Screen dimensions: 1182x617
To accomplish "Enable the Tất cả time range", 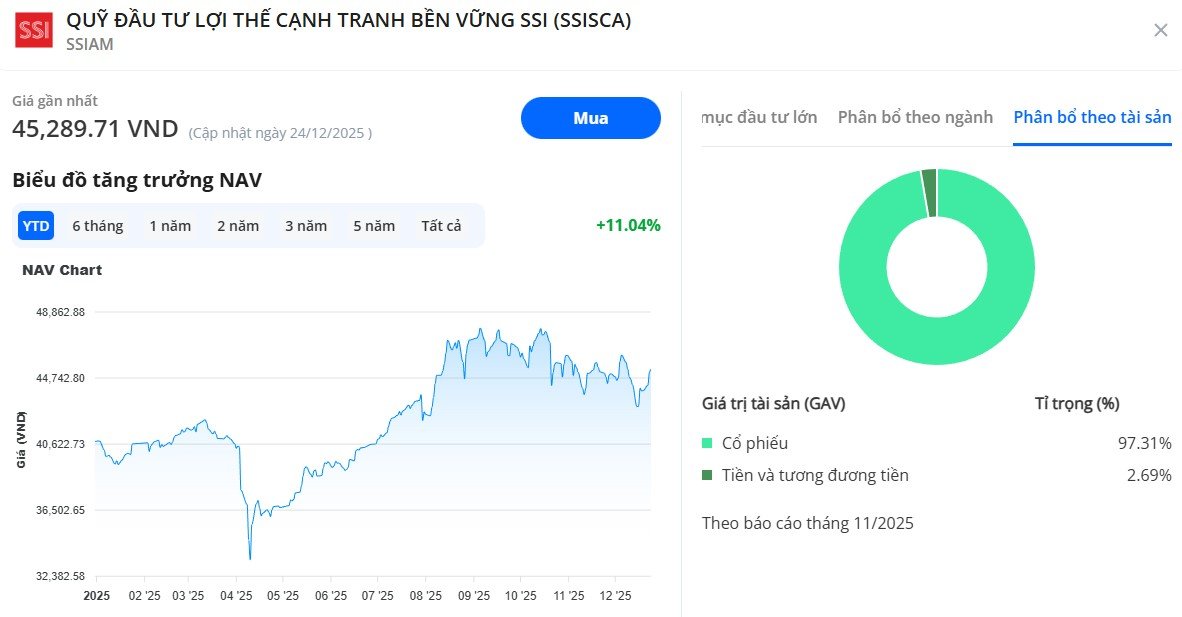I will coord(441,225).
